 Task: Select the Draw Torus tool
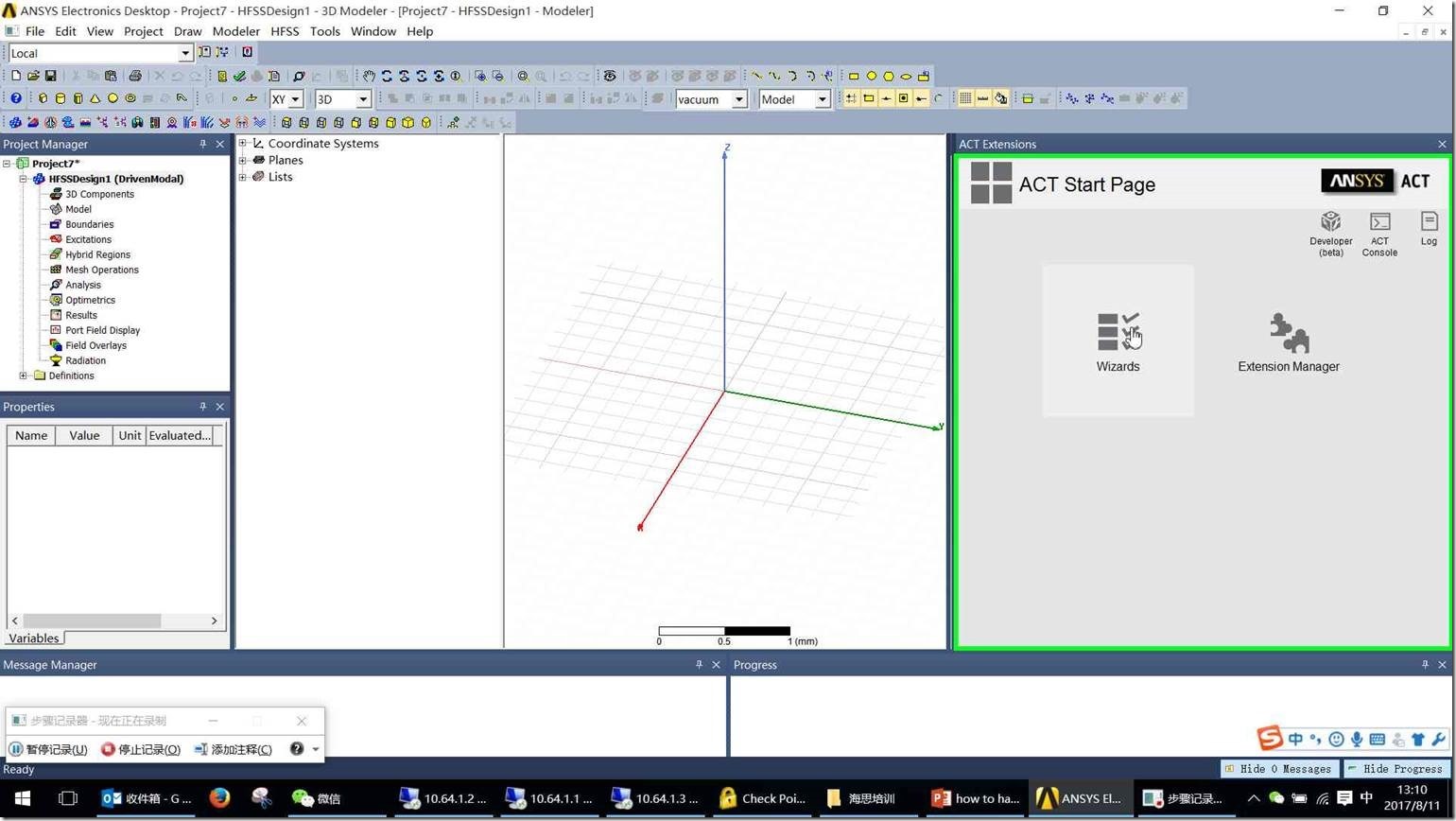coord(130,98)
